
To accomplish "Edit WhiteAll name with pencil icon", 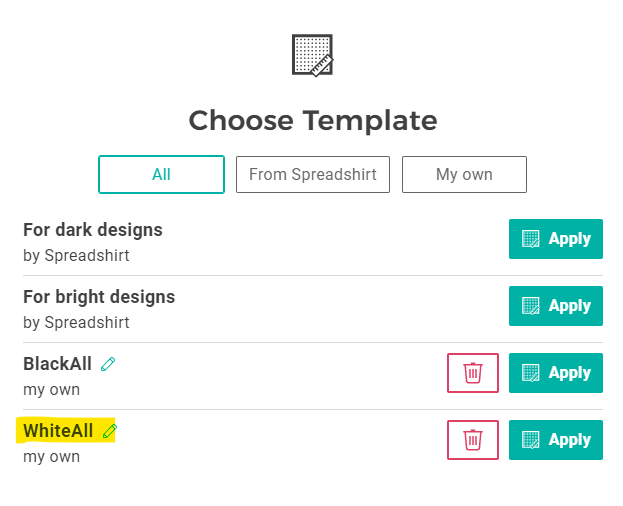I will point(110,431).
